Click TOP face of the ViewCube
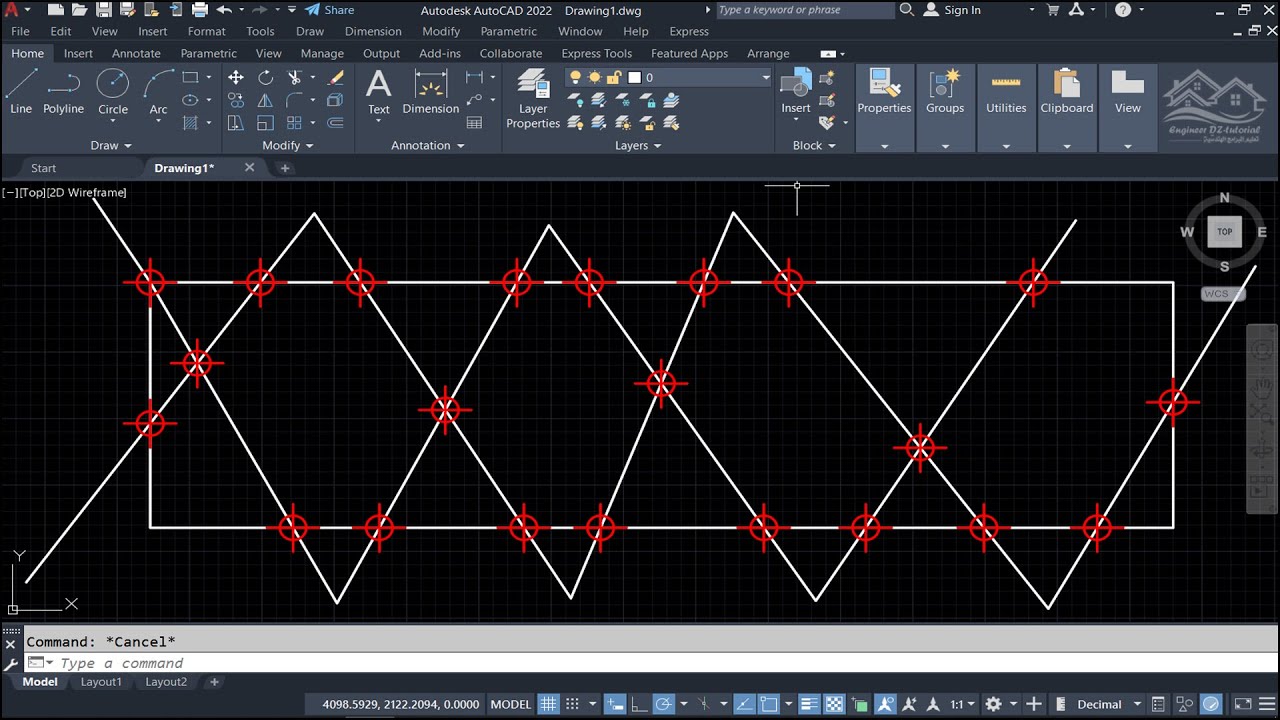 (1225, 231)
